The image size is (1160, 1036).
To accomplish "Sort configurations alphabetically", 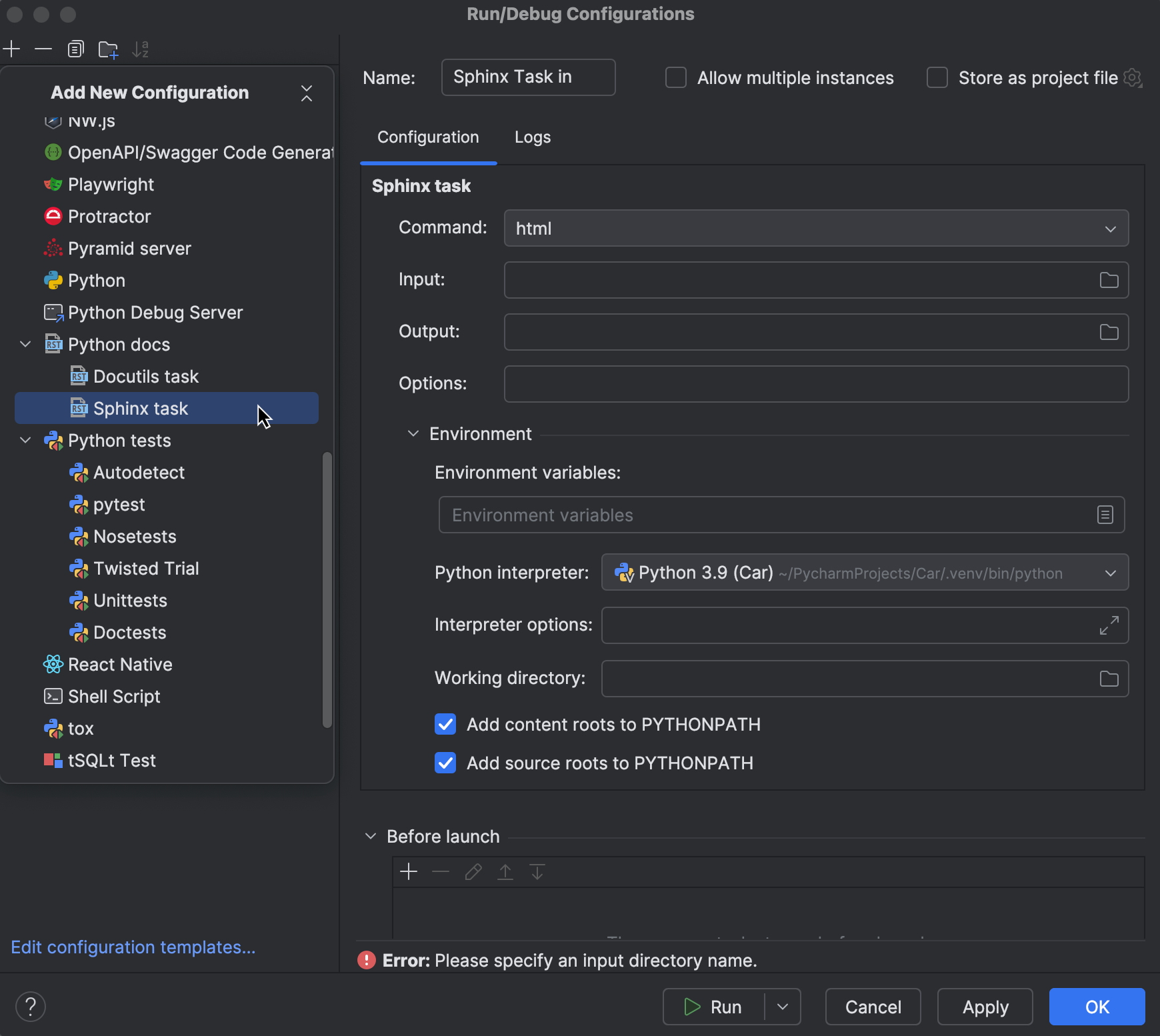I will point(141,49).
